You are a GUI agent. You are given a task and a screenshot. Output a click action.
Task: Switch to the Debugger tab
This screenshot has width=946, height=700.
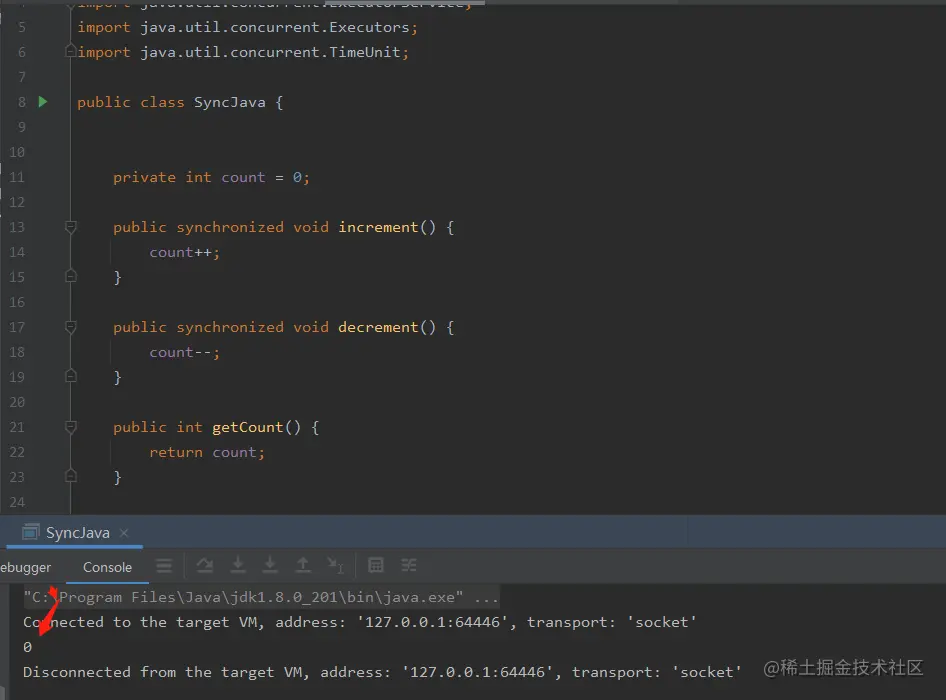pos(25,567)
